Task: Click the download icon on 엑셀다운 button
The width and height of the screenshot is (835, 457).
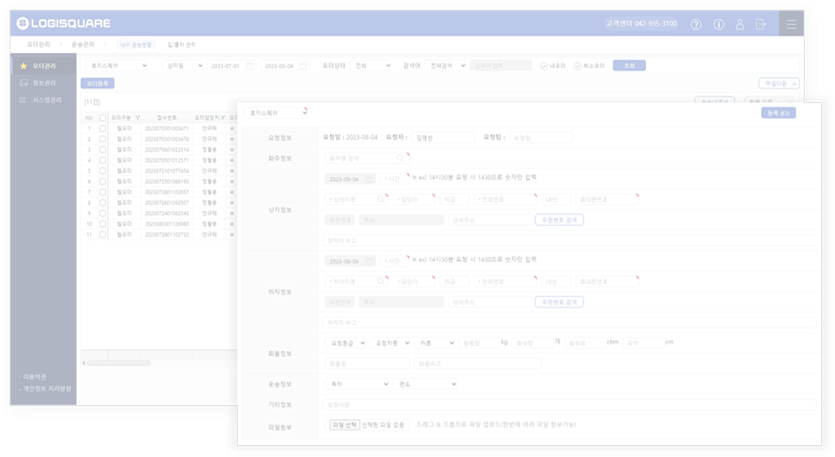Action: [x=793, y=84]
